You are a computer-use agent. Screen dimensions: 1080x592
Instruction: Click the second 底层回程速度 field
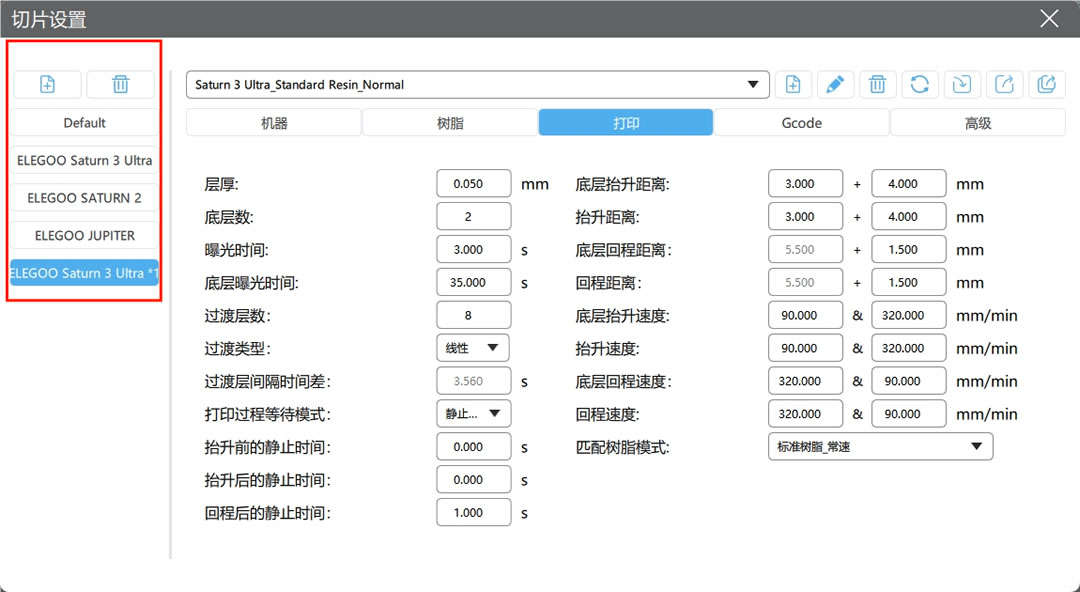click(x=908, y=381)
